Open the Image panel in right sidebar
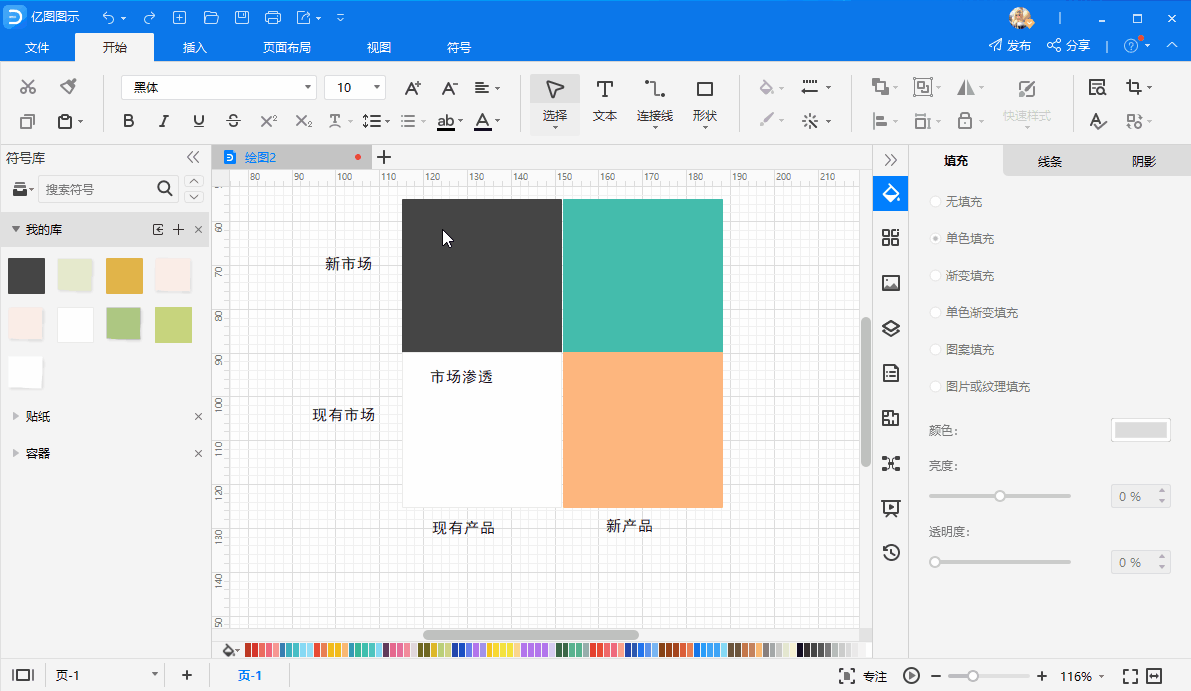Screen dimensions: 1191x691 tap(891, 283)
